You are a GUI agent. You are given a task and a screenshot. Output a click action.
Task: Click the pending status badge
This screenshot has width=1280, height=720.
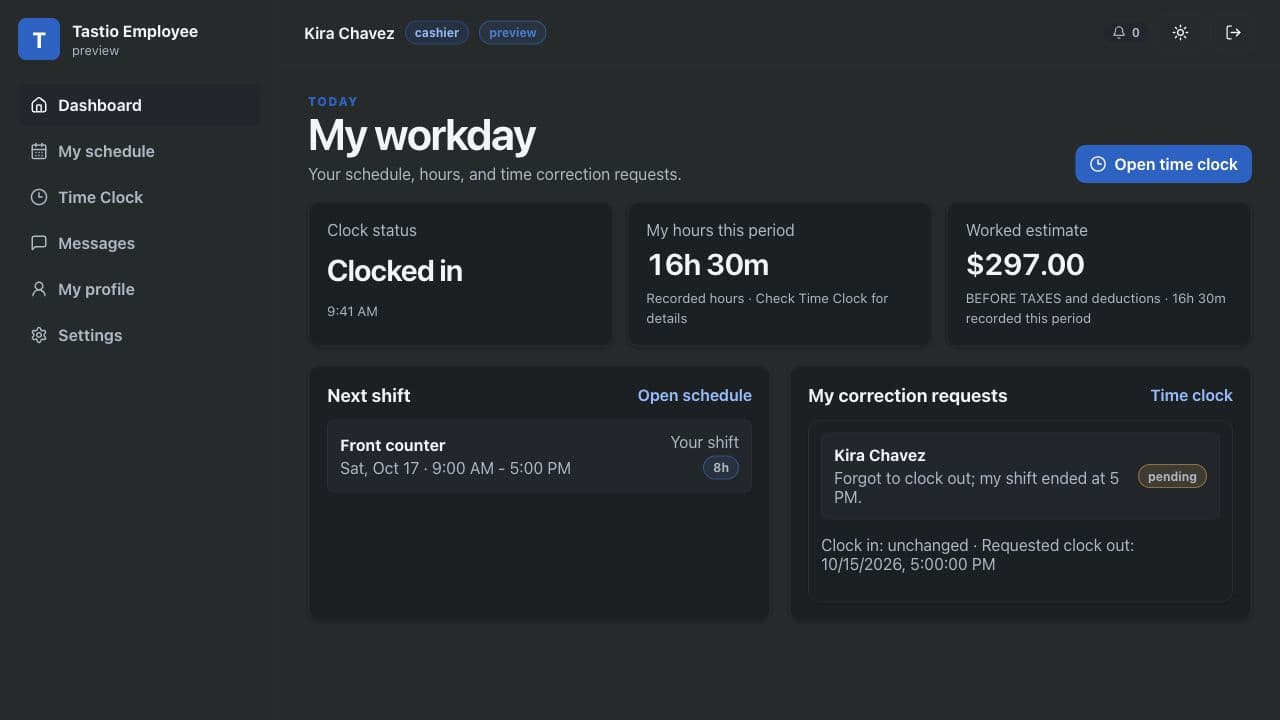[1172, 477]
